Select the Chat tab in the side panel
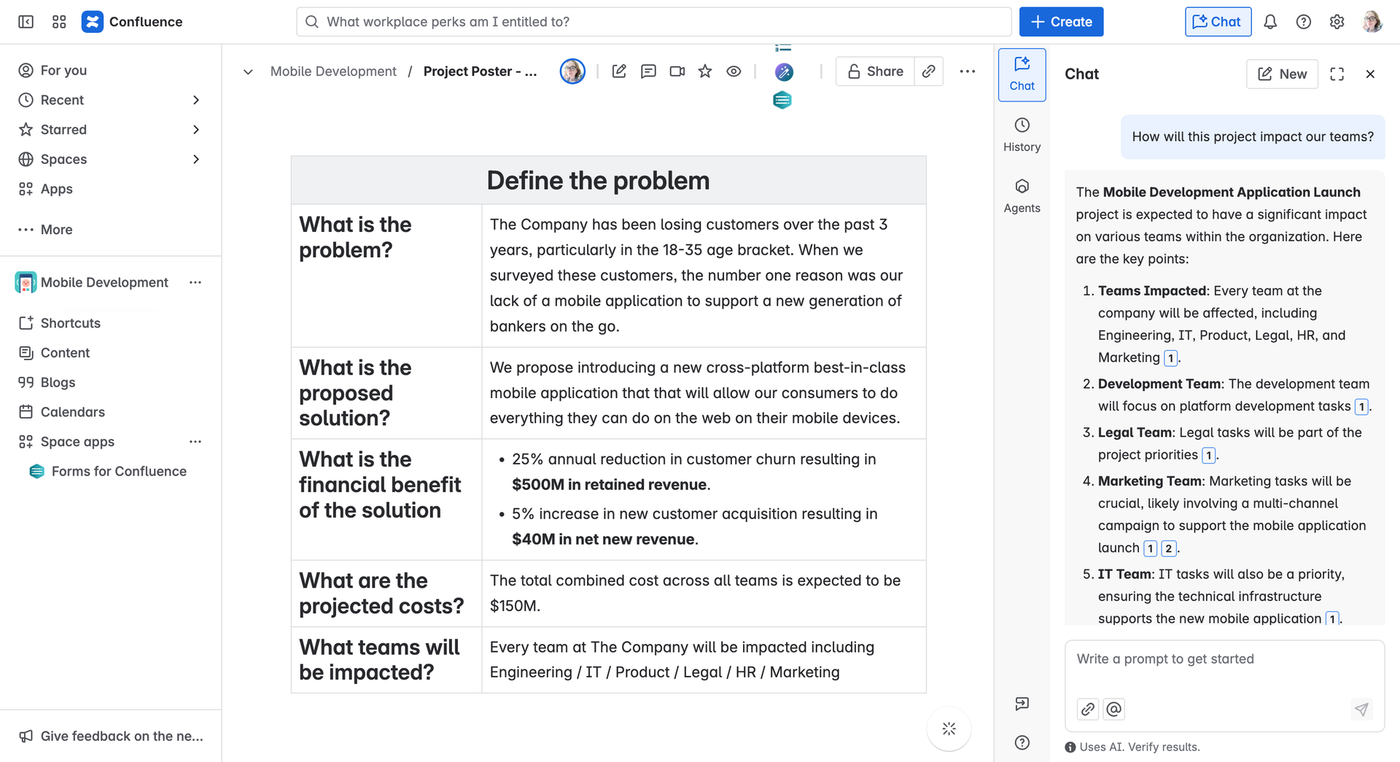This screenshot has height=762, width=1400. 1022,74
